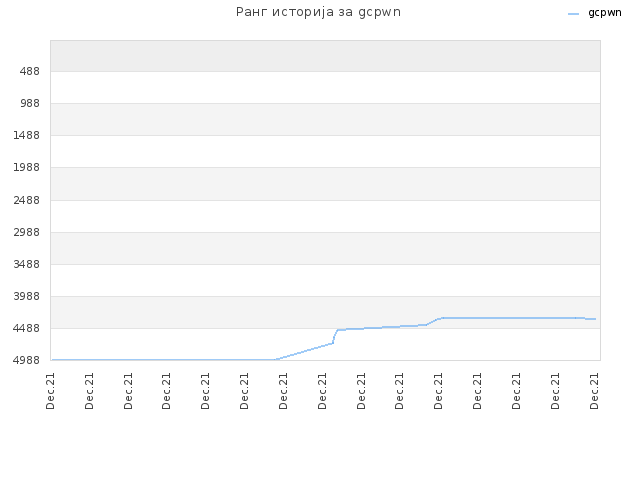The image size is (640, 480).
Task: Click the first Dec.21 x-axis label
Action: click(x=50, y=391)
